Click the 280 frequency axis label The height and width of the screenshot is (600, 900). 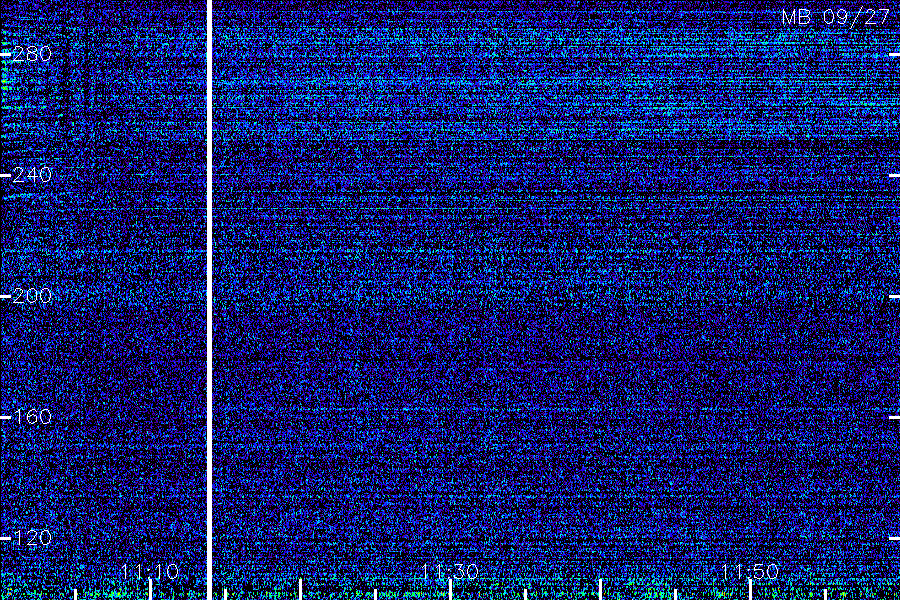pos(32,55)
